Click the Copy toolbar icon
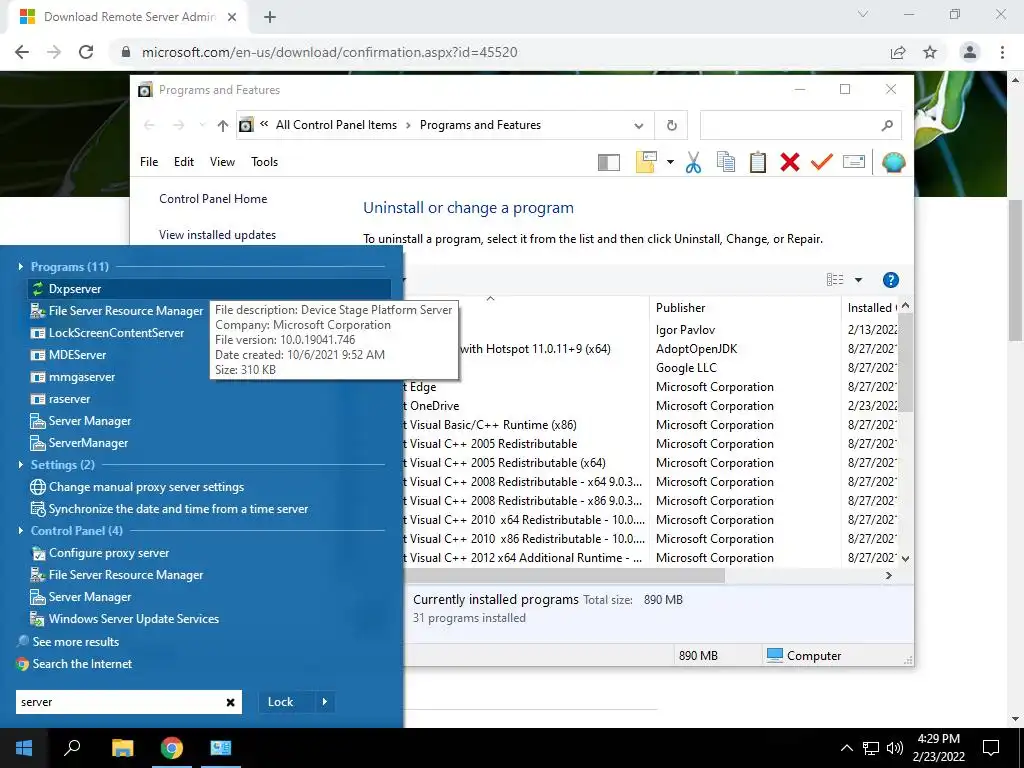Screen dimensions: 1024x768 pyautogui.click(x=726, y=162)
